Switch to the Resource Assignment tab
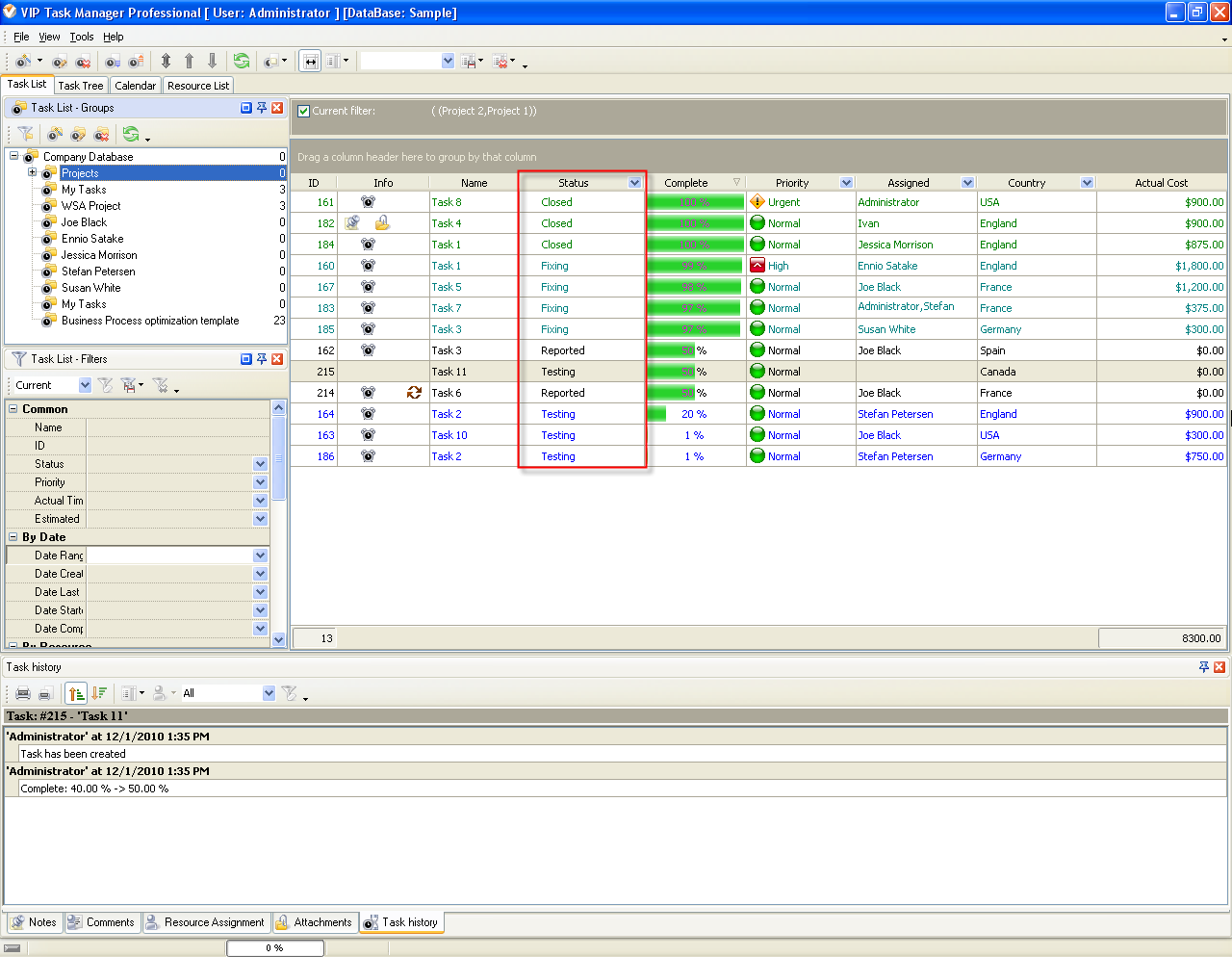1232x957 pixels. coord(205,921)
